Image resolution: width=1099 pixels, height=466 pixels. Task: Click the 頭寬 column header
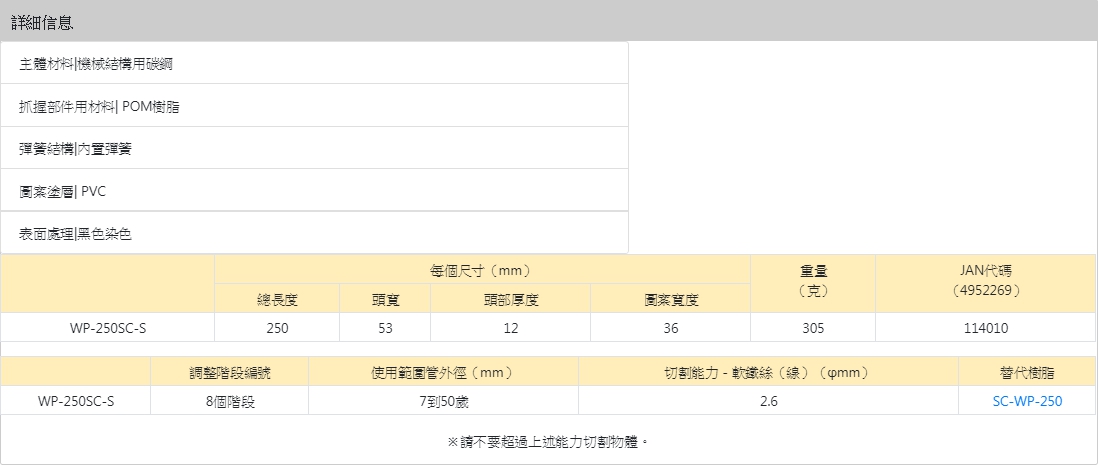click(385, 299)
